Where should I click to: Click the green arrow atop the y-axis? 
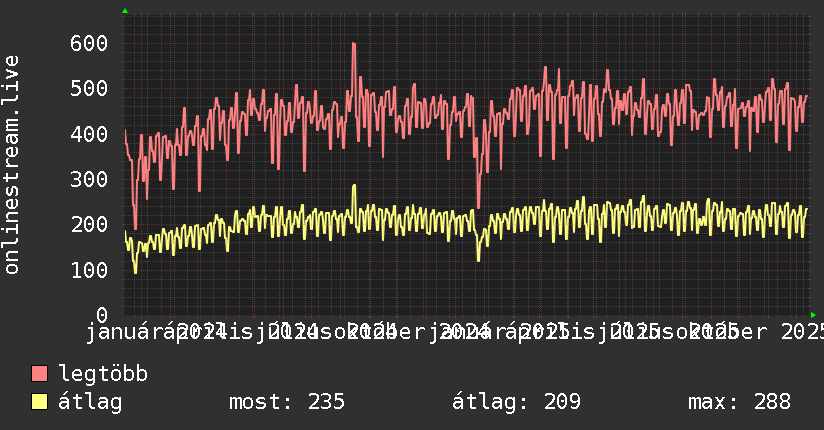click(125, 11)
